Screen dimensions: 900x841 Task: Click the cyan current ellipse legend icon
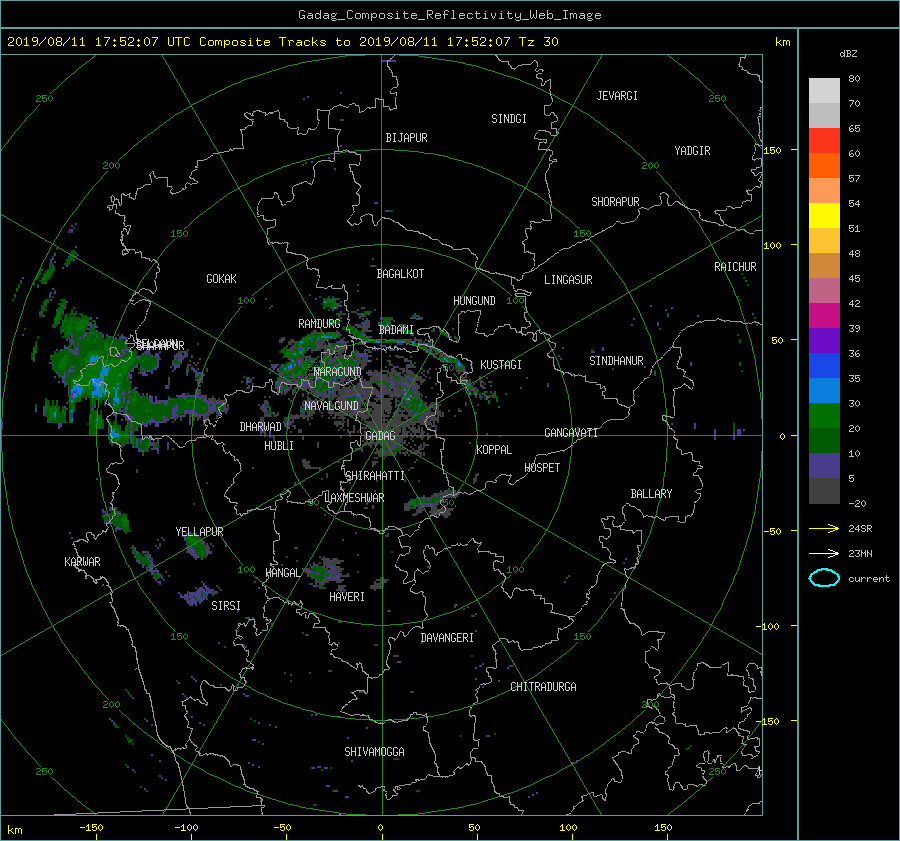click(824, 578)
